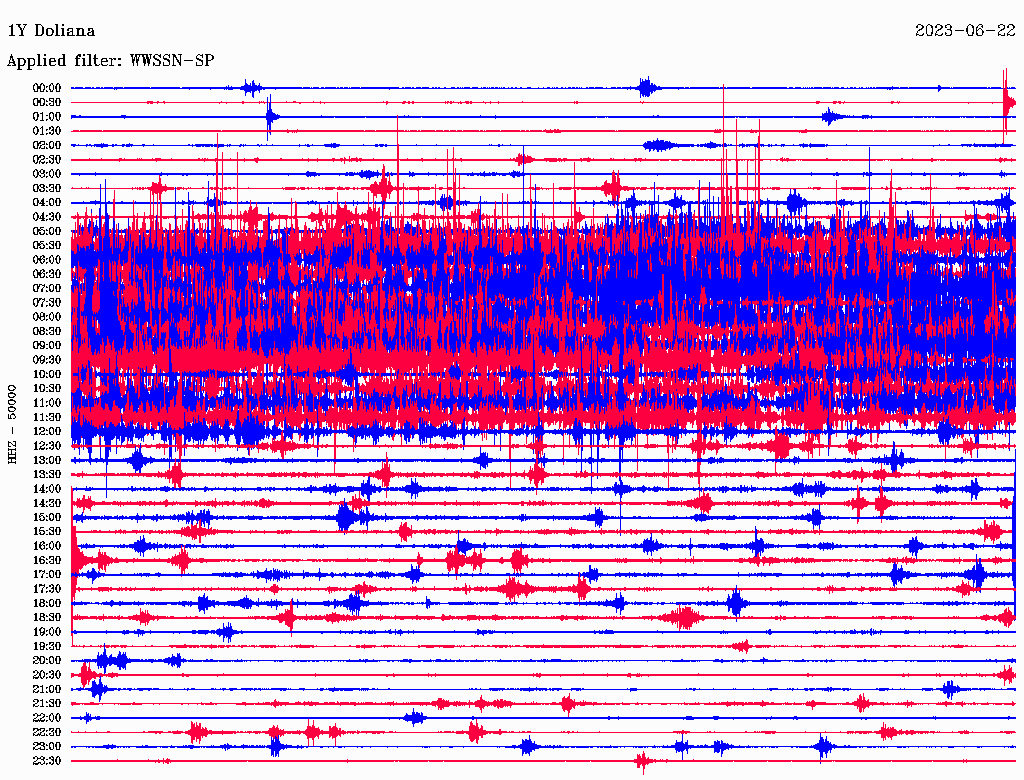Select the 14:30 time label
The width and height of the screenshot is (1024, 780).
click(x=47, y=504)
